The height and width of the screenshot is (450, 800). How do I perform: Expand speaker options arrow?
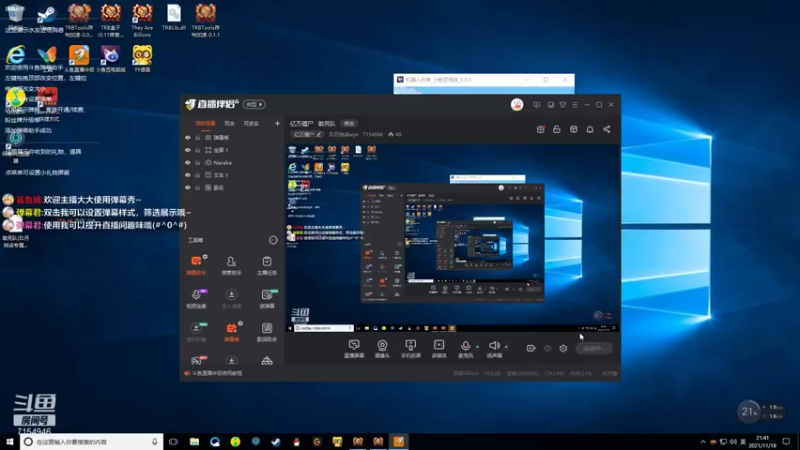506,347
